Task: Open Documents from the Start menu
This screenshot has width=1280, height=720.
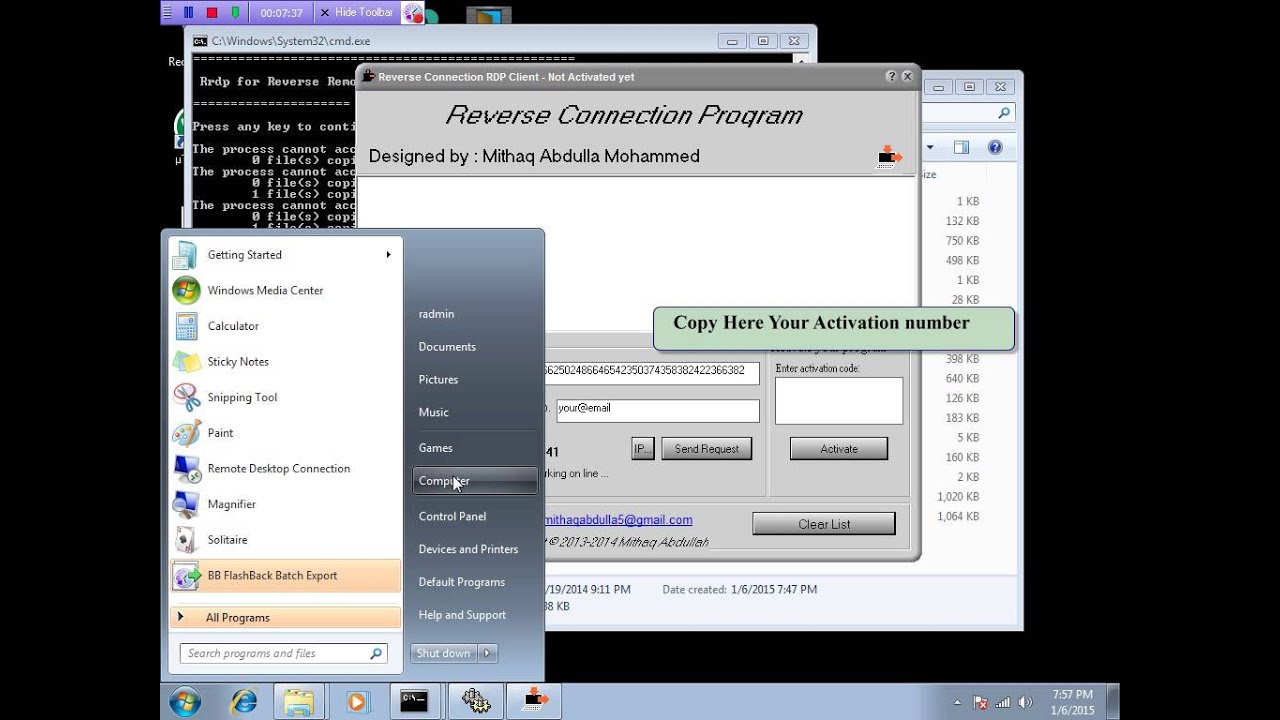Action: (474, 347)
